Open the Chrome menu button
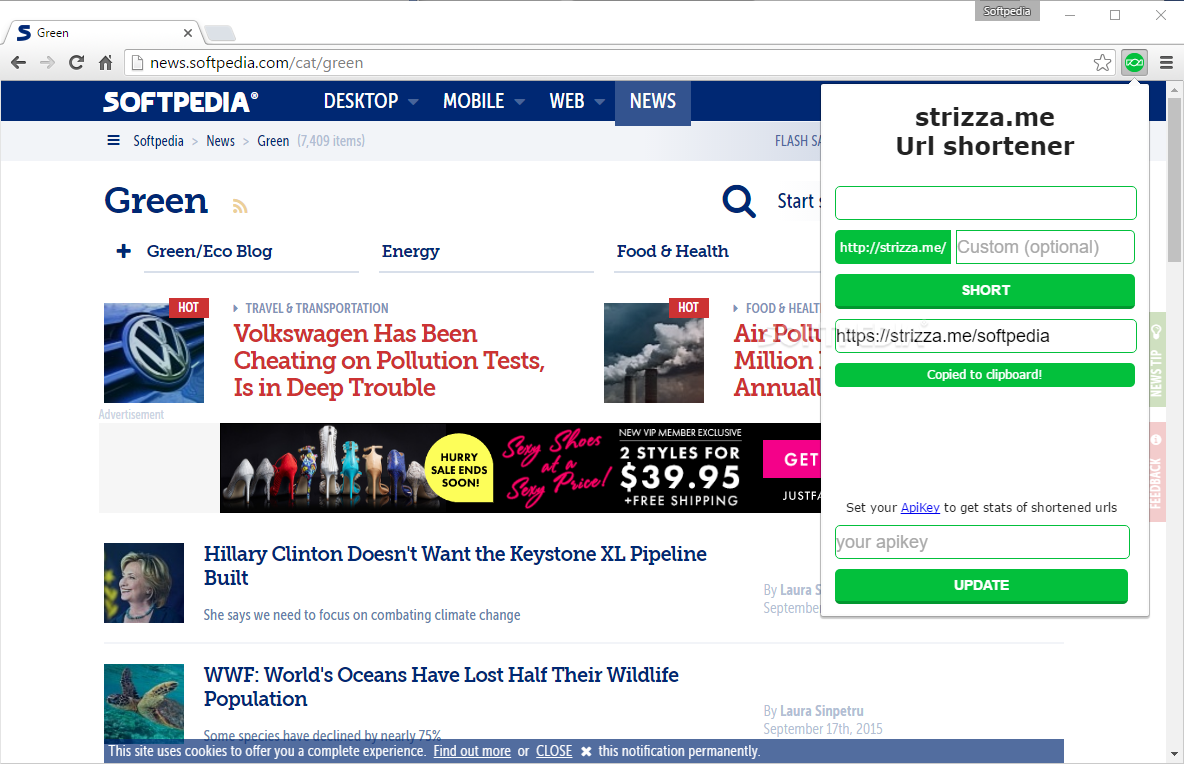This screenshot has height=764, width=1184. coord(1167,63)
